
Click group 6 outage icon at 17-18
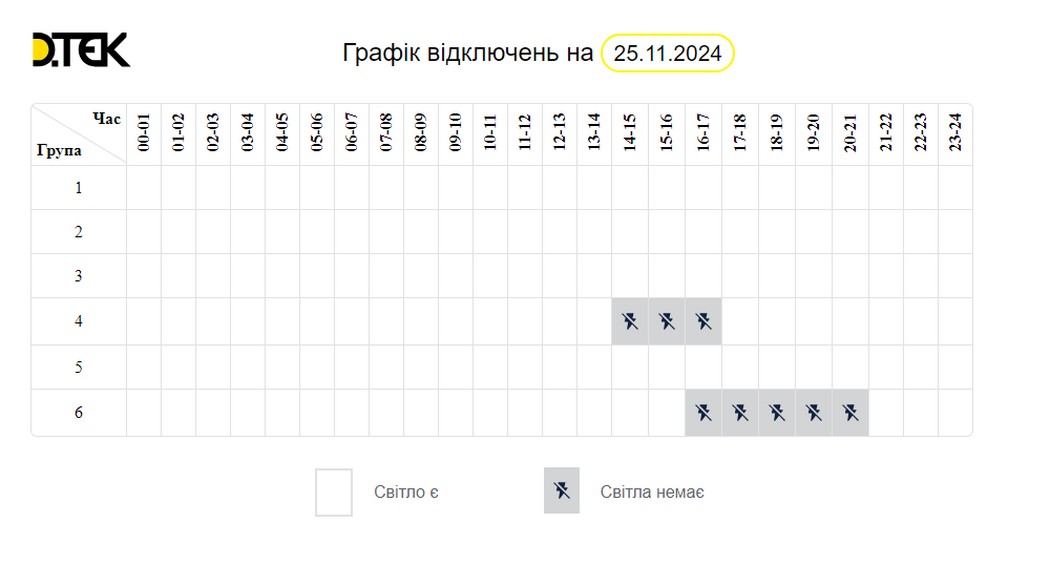(741, 412)
